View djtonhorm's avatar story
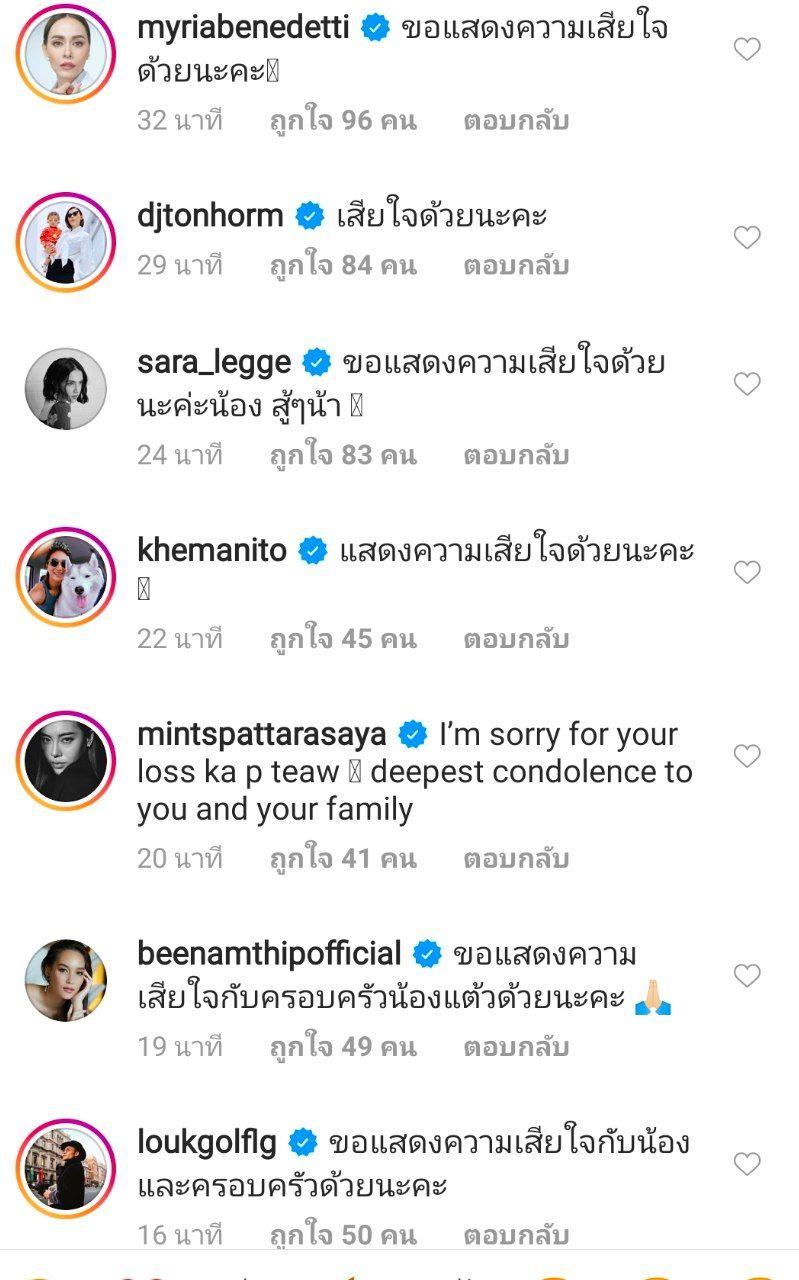 coord(65,242)
